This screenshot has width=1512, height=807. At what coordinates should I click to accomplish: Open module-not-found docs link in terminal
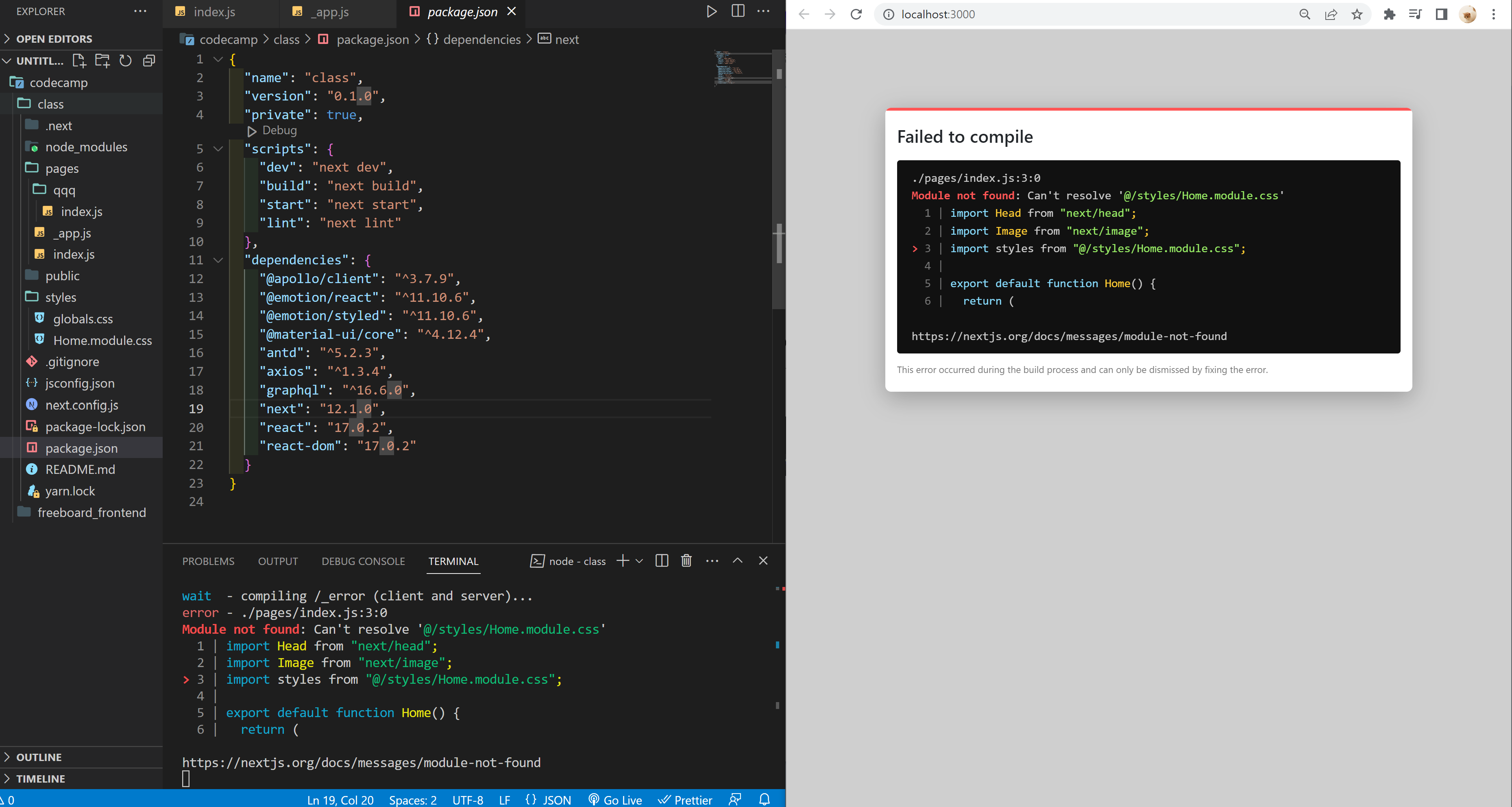click(361, 762)
